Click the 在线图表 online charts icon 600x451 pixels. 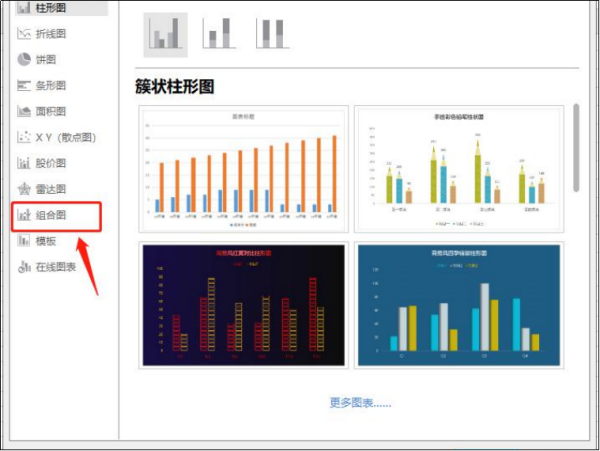click(24, 267)
